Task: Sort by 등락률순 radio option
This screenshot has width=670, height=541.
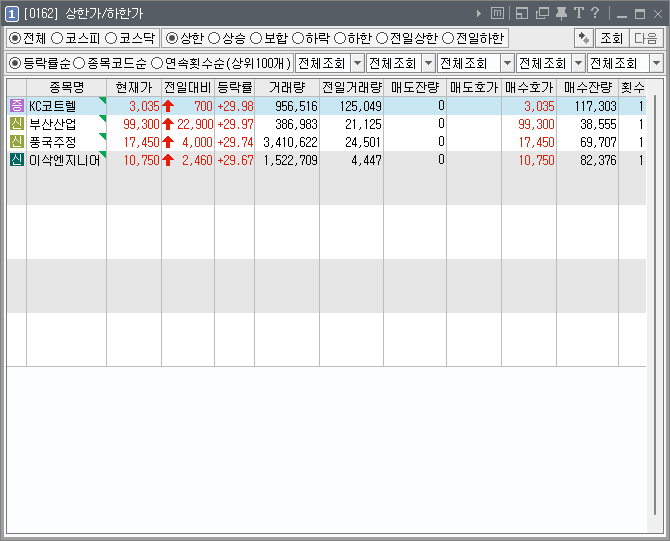Action: [x=15, y=64]
